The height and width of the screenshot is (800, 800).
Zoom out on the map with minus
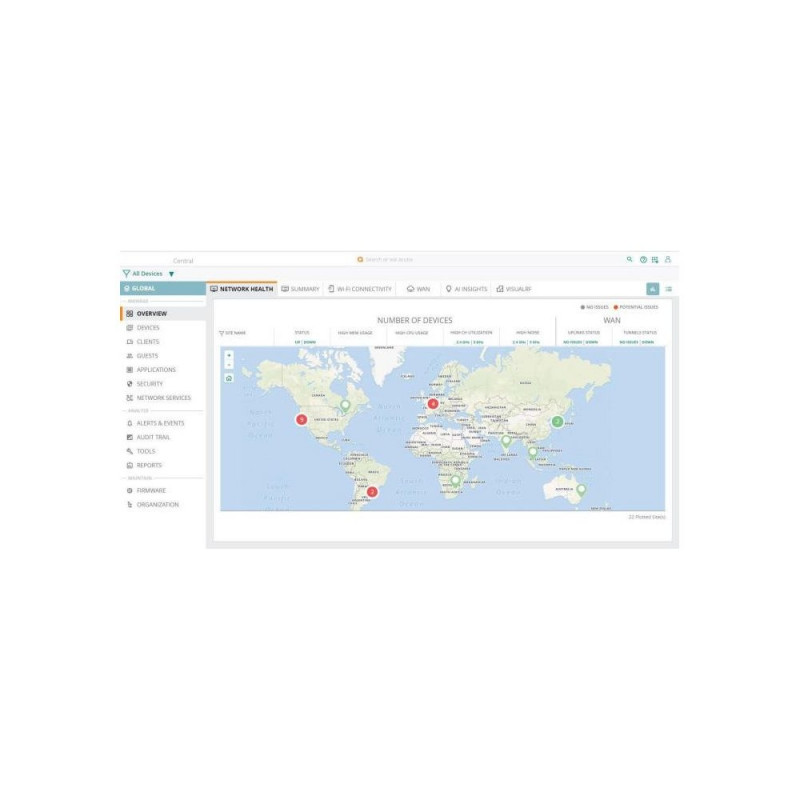point(229,364)
